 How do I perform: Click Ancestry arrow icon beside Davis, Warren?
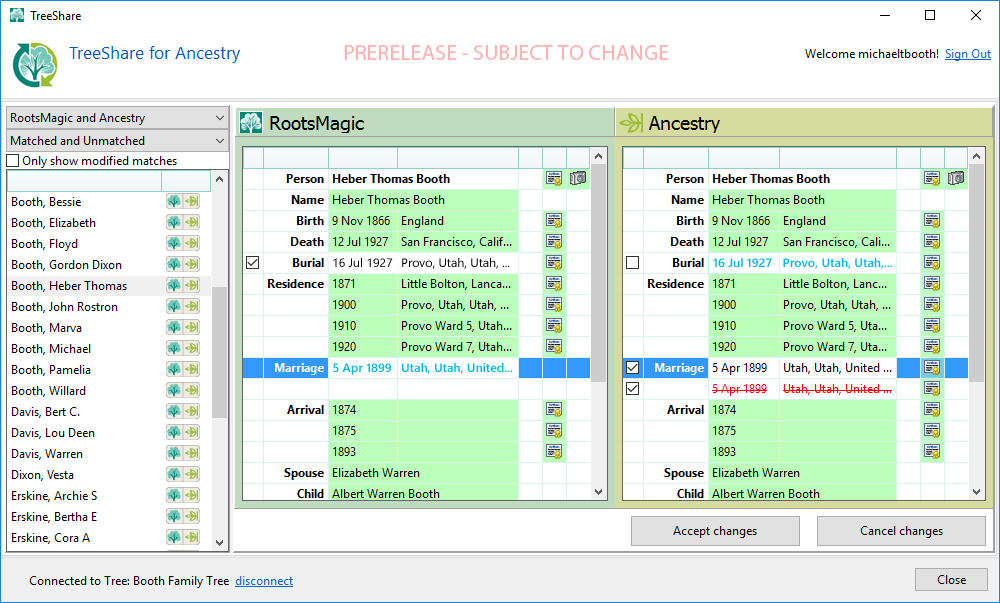[x=191, y=454]
